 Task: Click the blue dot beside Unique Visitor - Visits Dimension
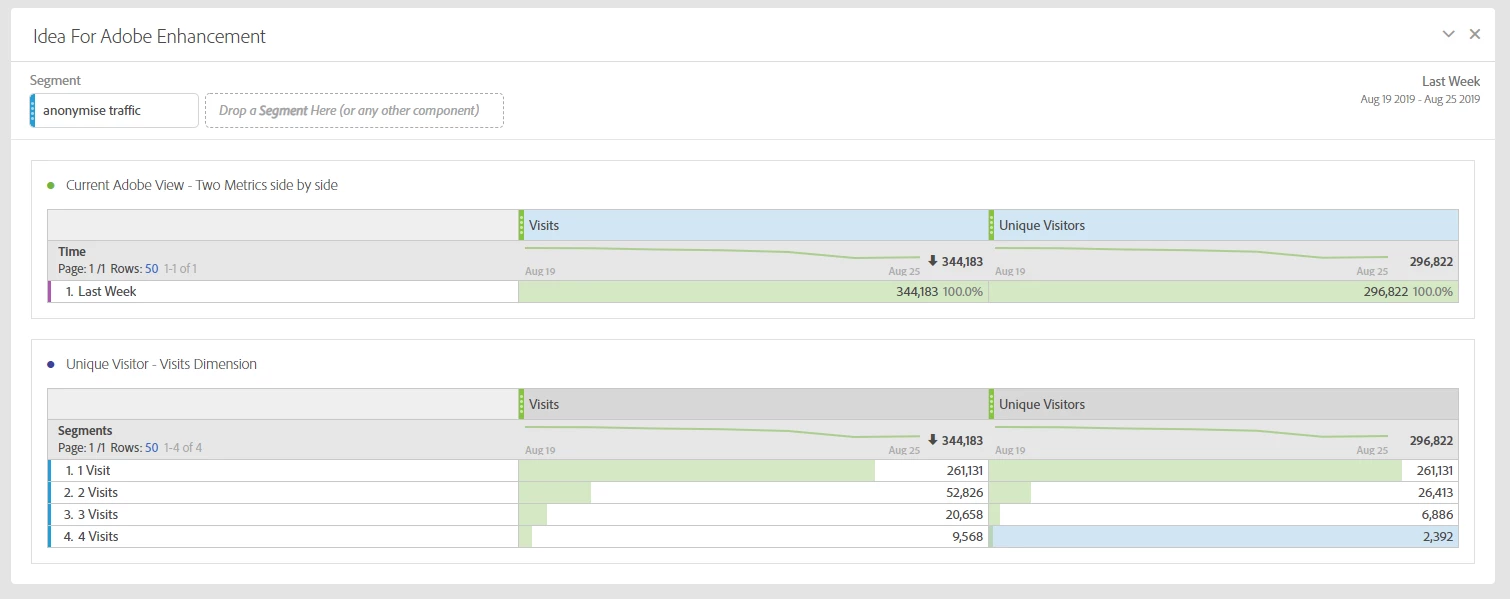[51, 364]
